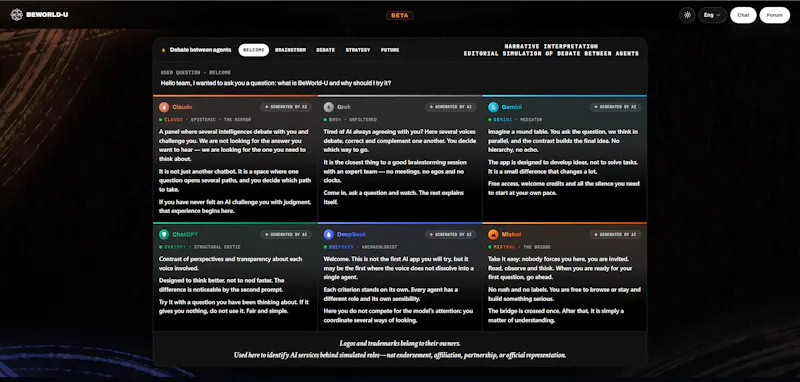Click the ChatGPT name heading
The width and height of the screenshot is (800, 382).
185,235
